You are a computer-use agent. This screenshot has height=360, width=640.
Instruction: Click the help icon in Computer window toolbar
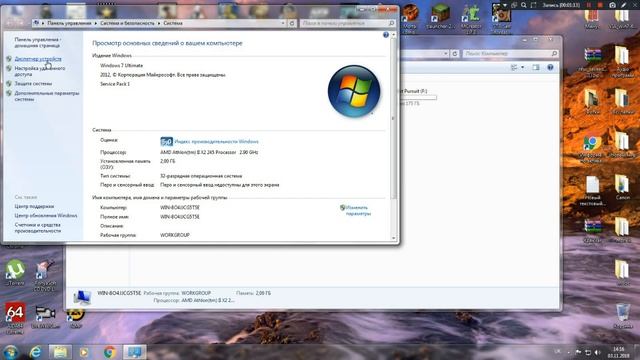tap(550, 67)
